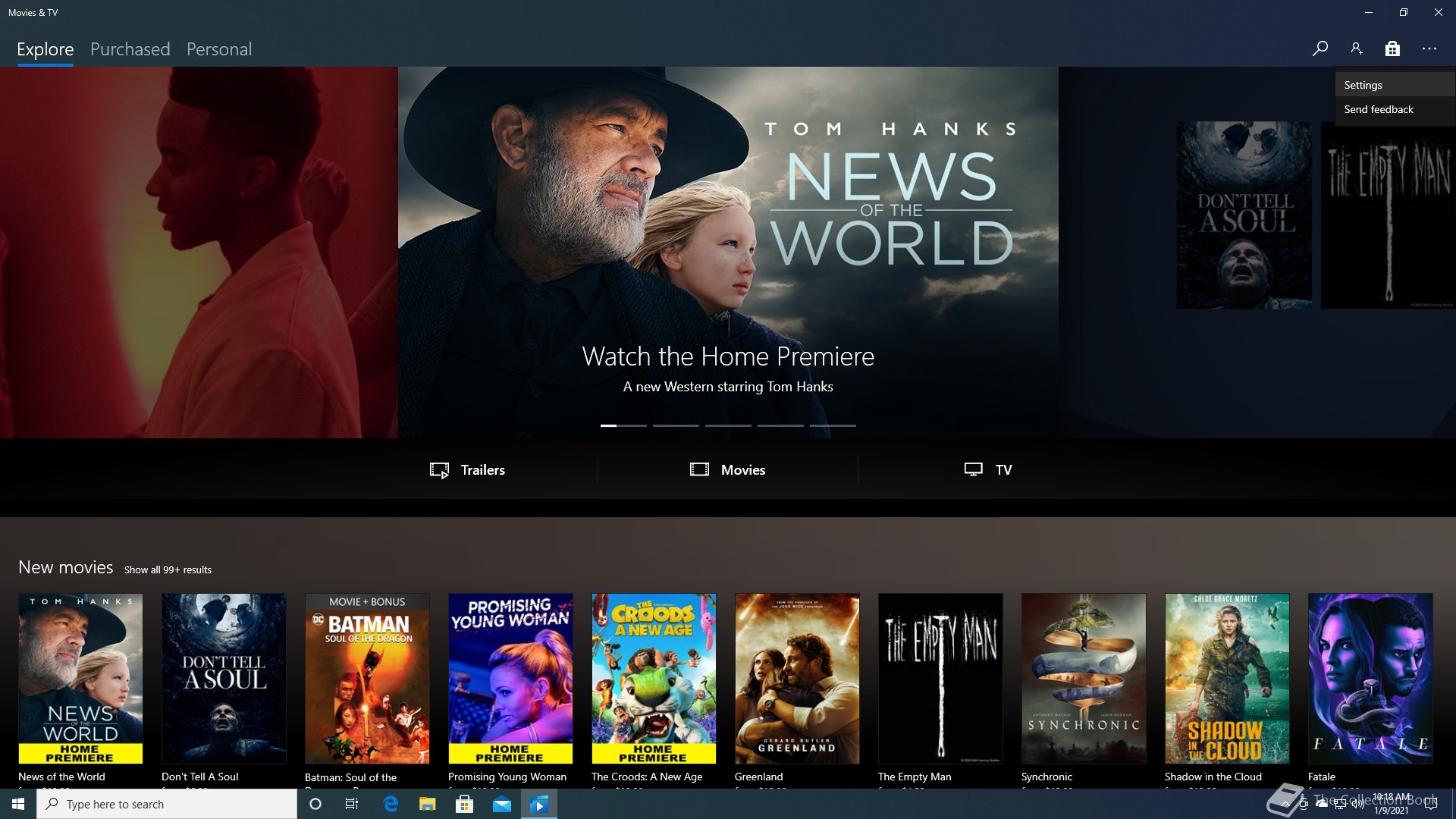1456x819 pixels.
Task: Open the Greenland movie poster
Action: 797,678
